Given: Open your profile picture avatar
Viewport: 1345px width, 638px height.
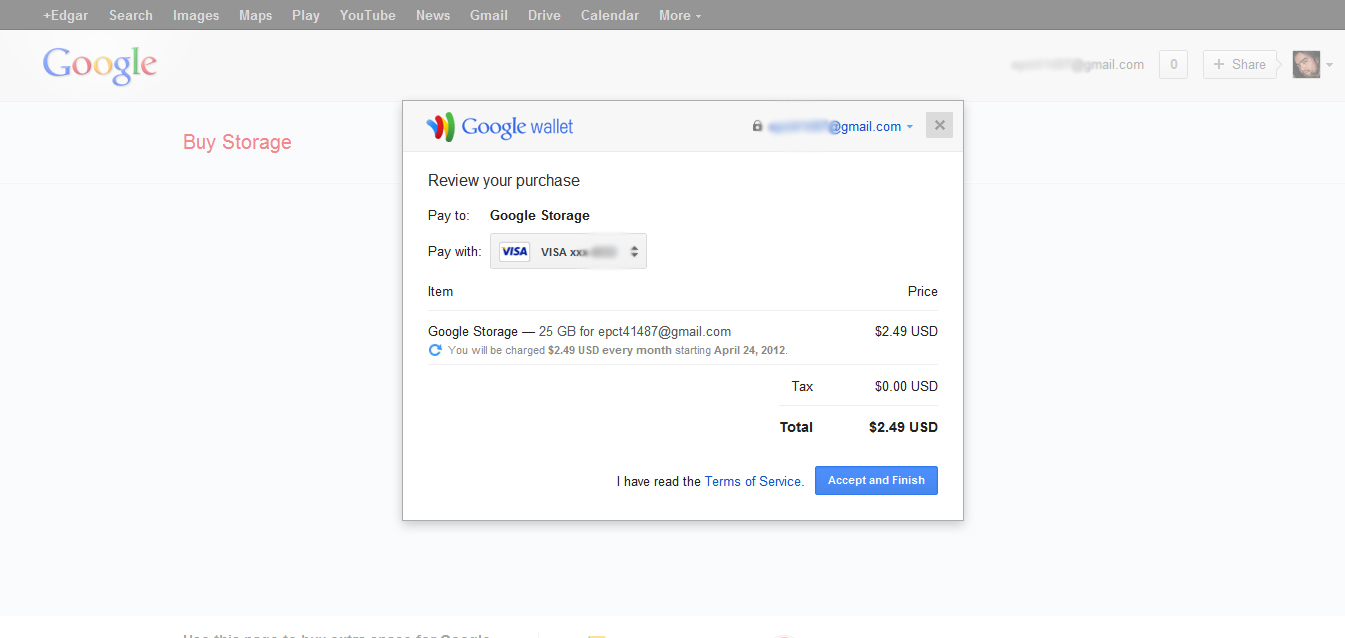Looking at the screenshot, I should coord(1306,64).
